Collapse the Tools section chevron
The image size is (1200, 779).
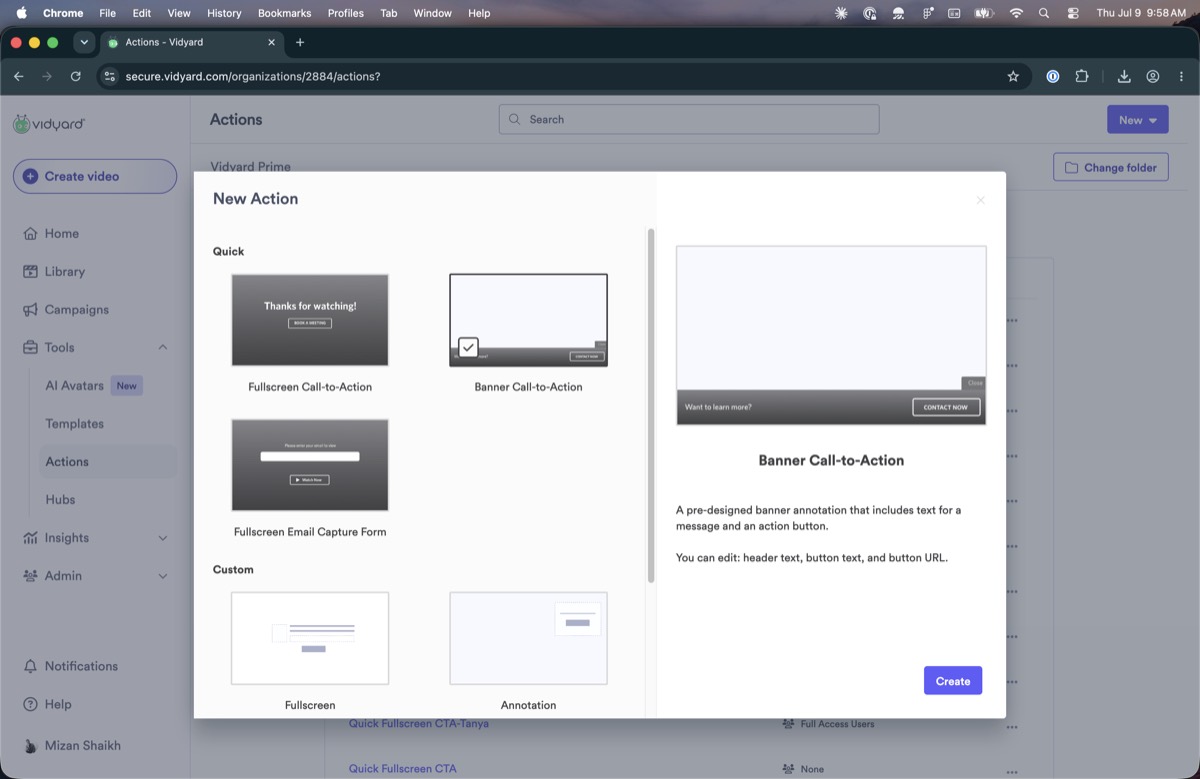(x=163, y=348)
